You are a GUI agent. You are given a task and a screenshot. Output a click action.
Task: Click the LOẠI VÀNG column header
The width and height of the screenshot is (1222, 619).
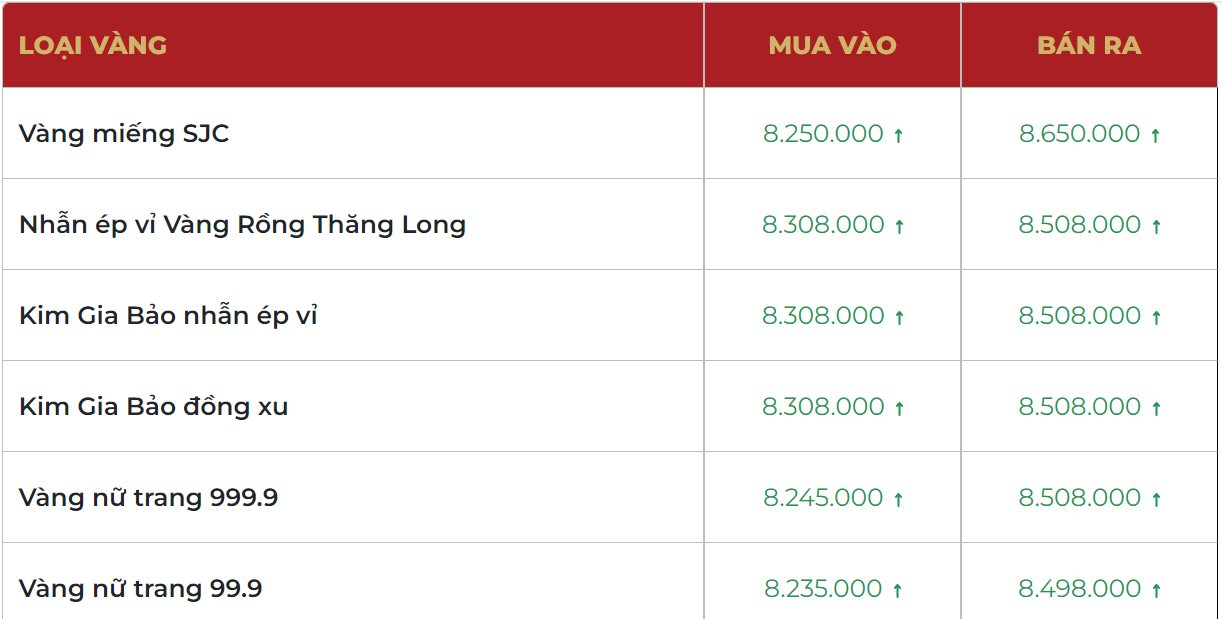(93, 45)
